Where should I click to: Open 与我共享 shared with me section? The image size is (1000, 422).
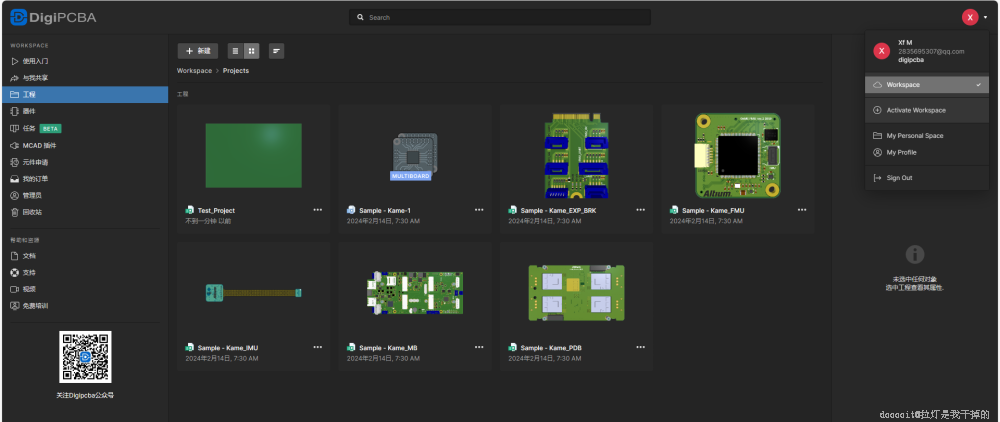point(35,77)
